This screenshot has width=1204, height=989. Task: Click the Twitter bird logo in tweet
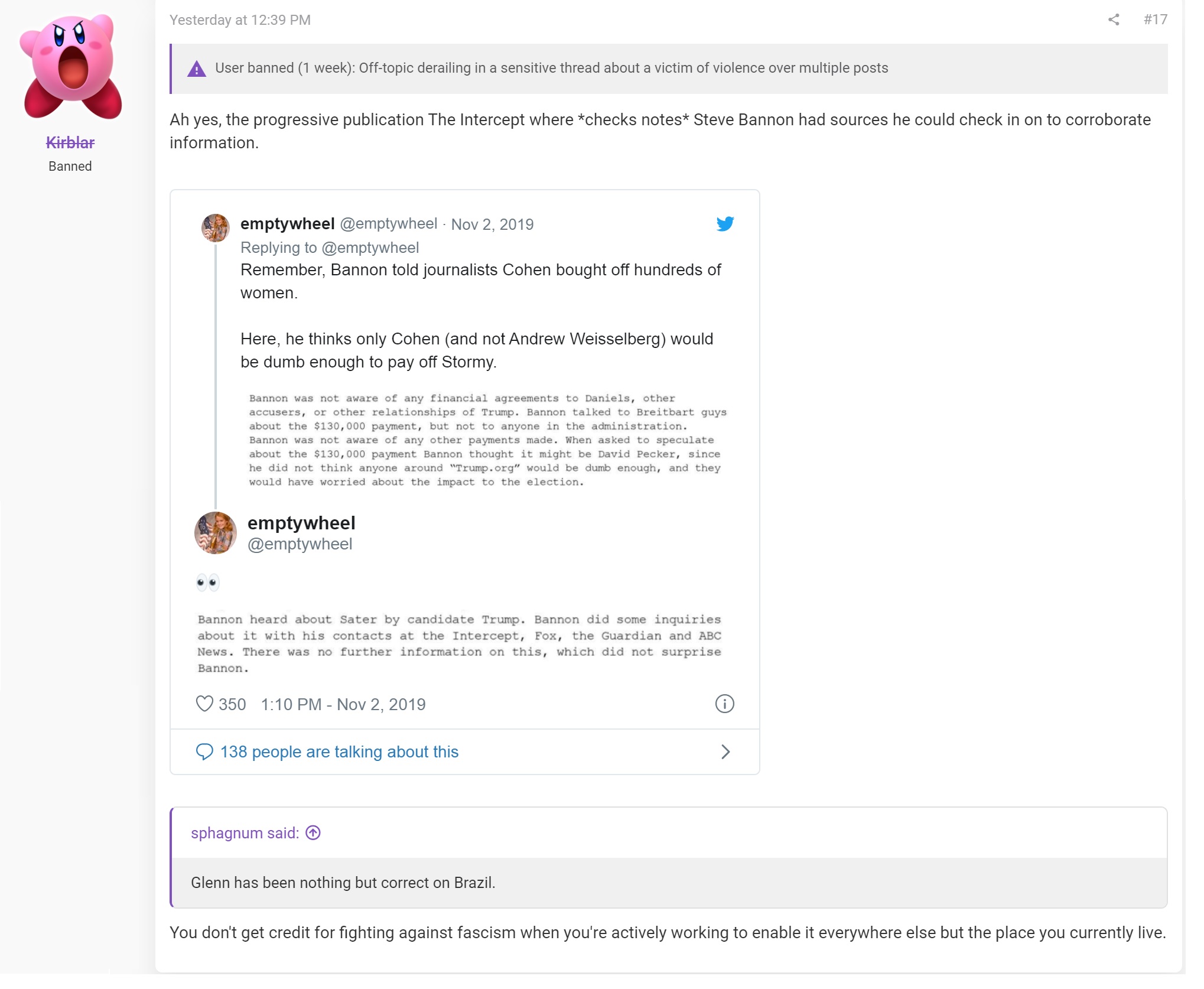tap(725, 224)
